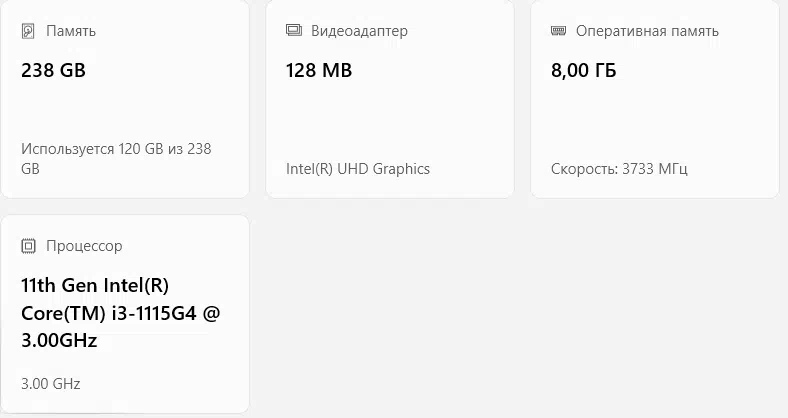
Task: Click the Оперативная память heading label
Action: pos(647,31)
